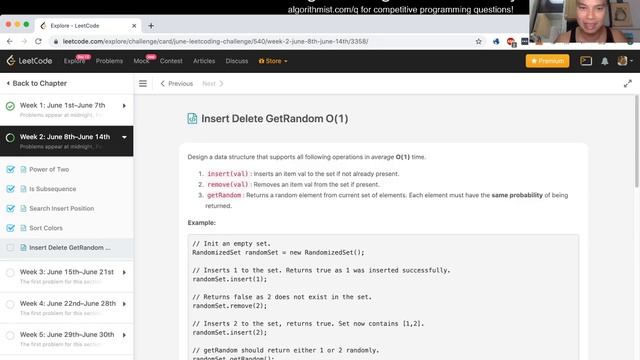Expand Week 3: June 15th–June 21st arrow
The width and height of the screenshot is (640, 360).
[x=124, y=272]
